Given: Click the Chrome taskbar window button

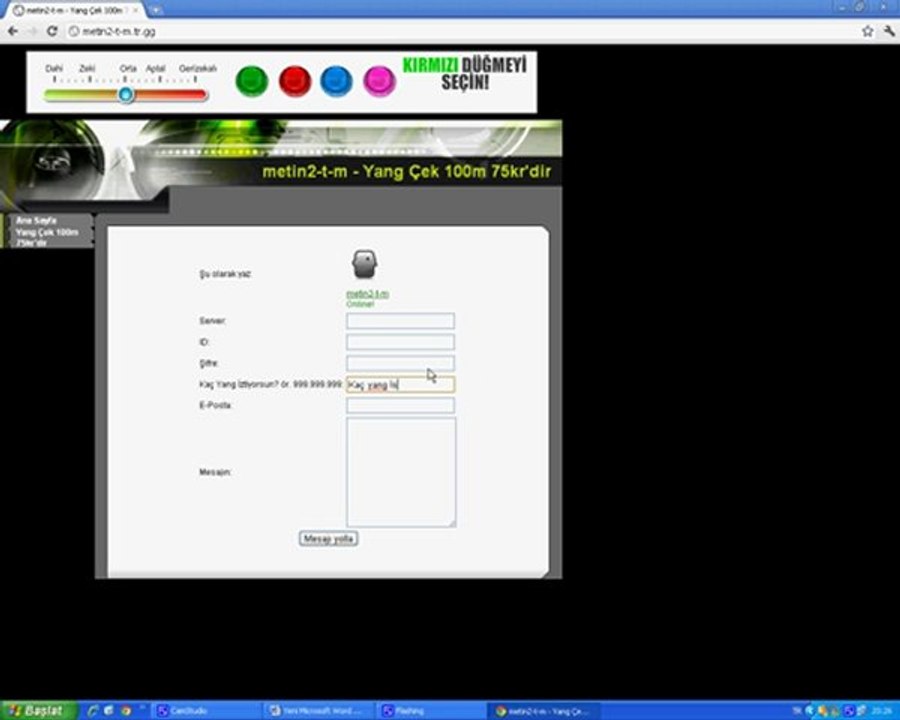Looking at the screenshot, I should [545, 711].
